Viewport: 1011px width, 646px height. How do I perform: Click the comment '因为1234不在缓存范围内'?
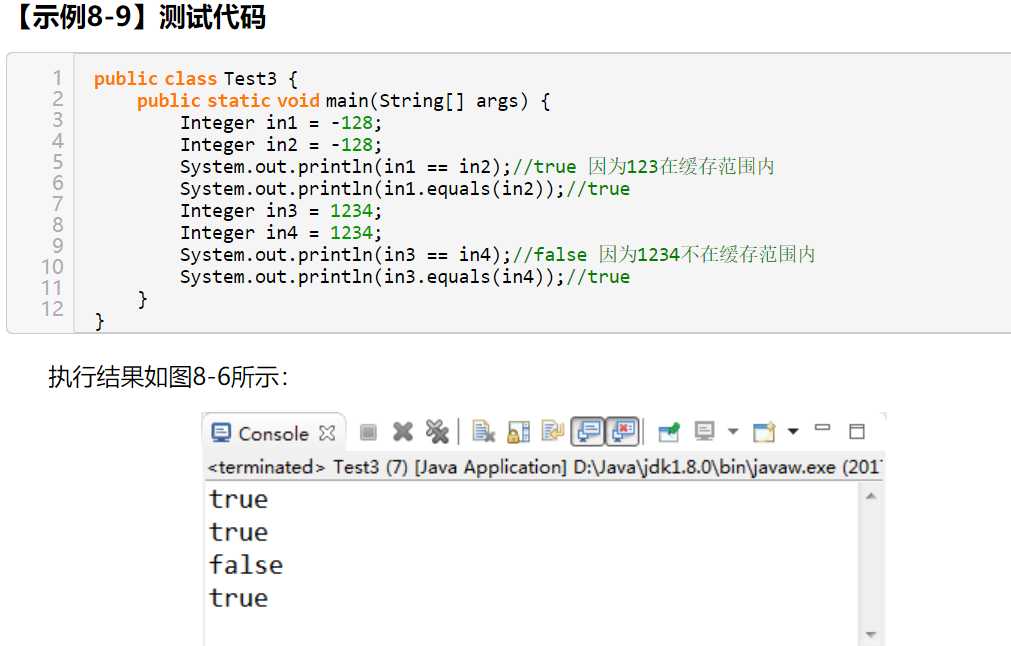[x=707, y=254]
